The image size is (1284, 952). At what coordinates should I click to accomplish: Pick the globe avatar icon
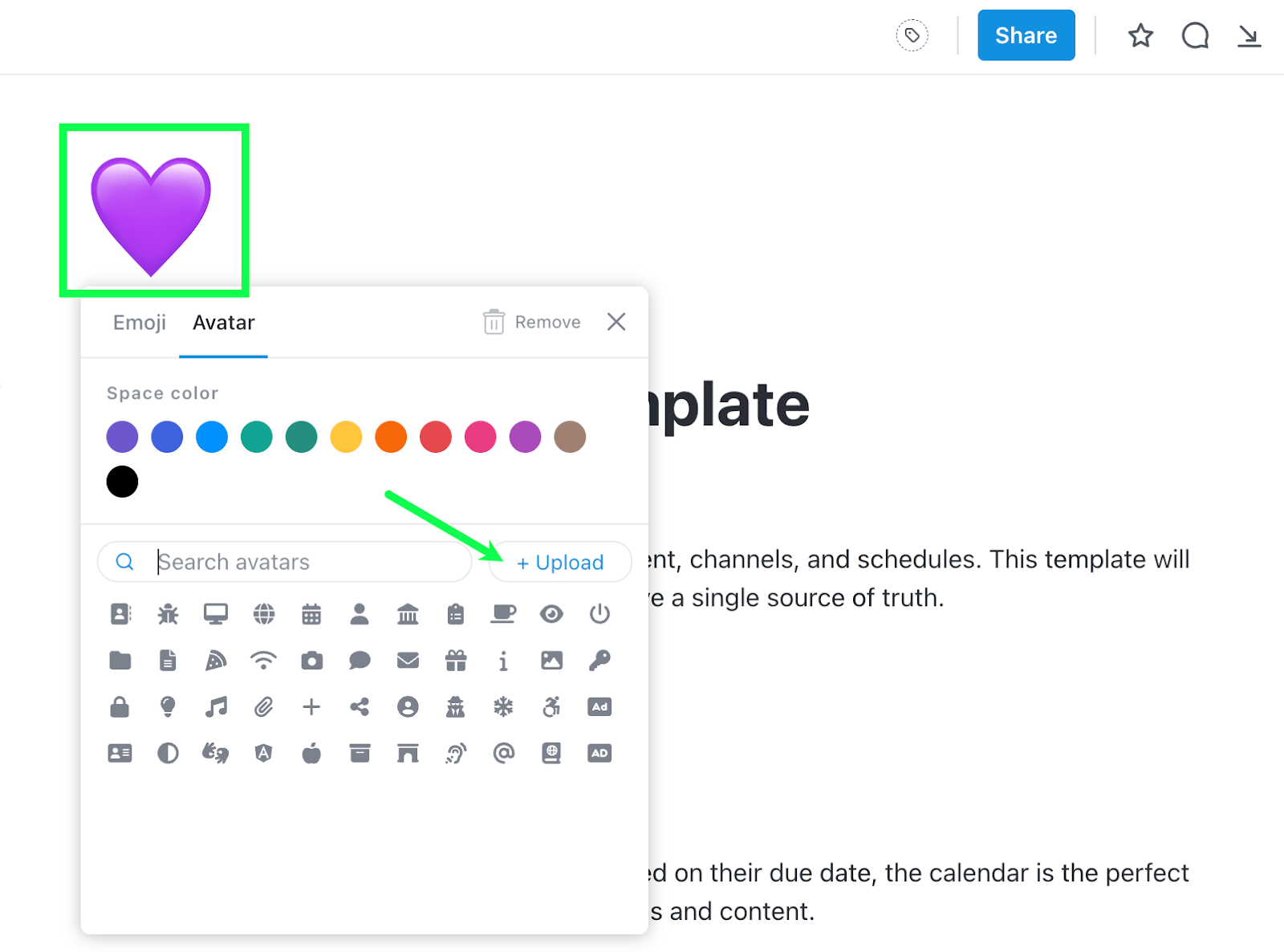263,614
